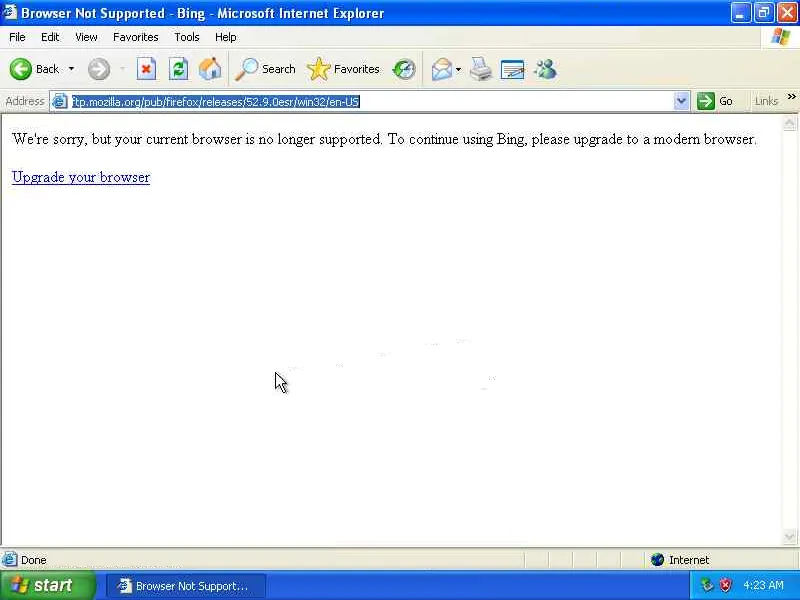This screenshot has height=600, width=800.
Task: Launch the Messenger people icon
Action: [x=545, y=69]
